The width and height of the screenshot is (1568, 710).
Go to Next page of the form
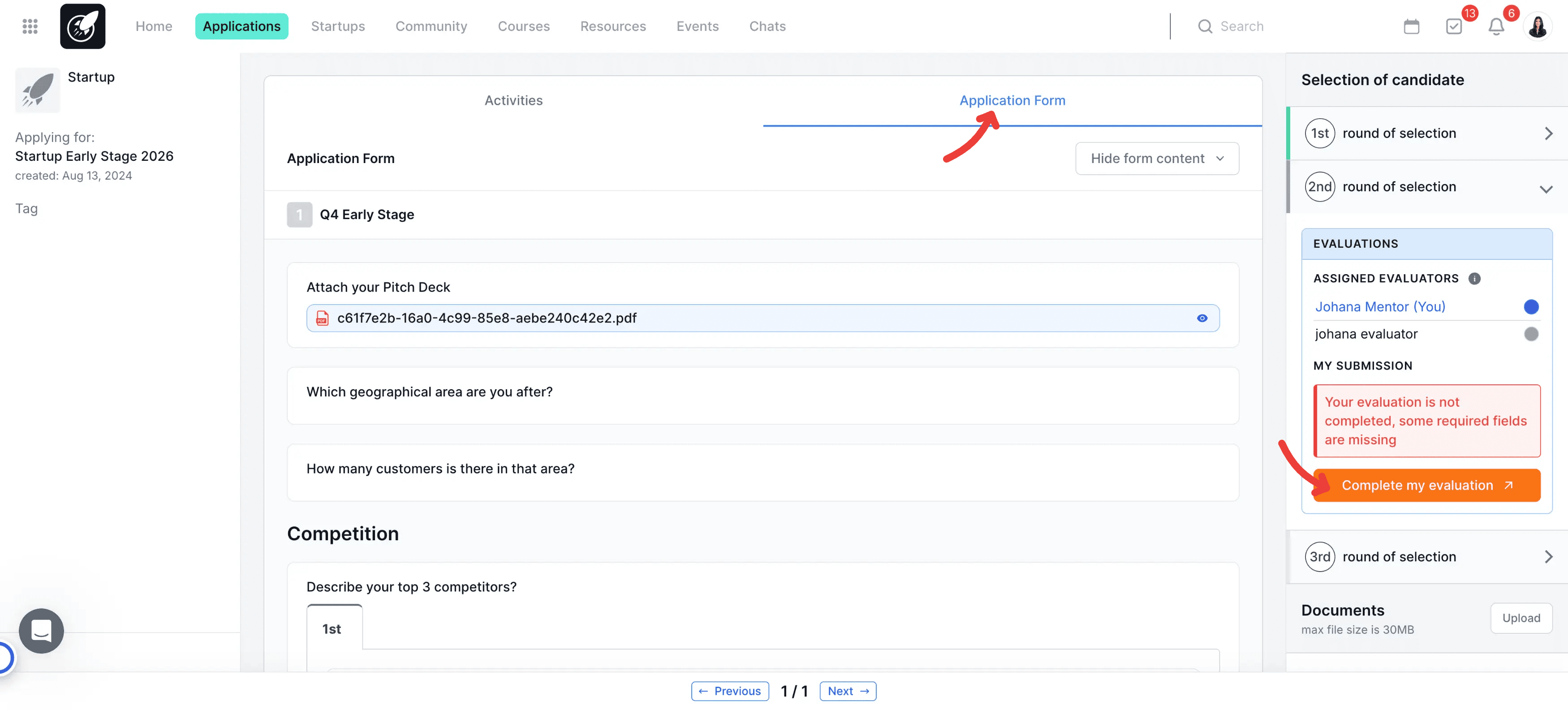[848, 691]
